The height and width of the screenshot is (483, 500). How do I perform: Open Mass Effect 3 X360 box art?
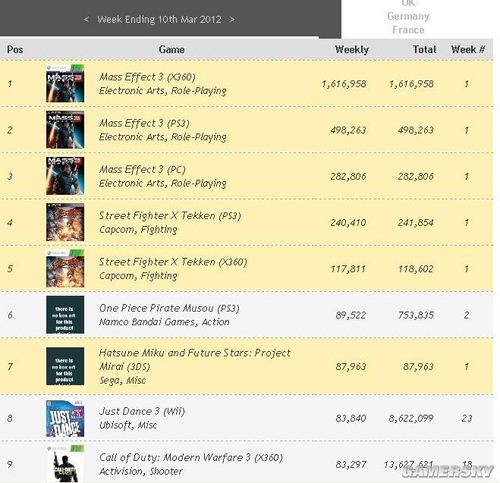click(x=65, y=83)
